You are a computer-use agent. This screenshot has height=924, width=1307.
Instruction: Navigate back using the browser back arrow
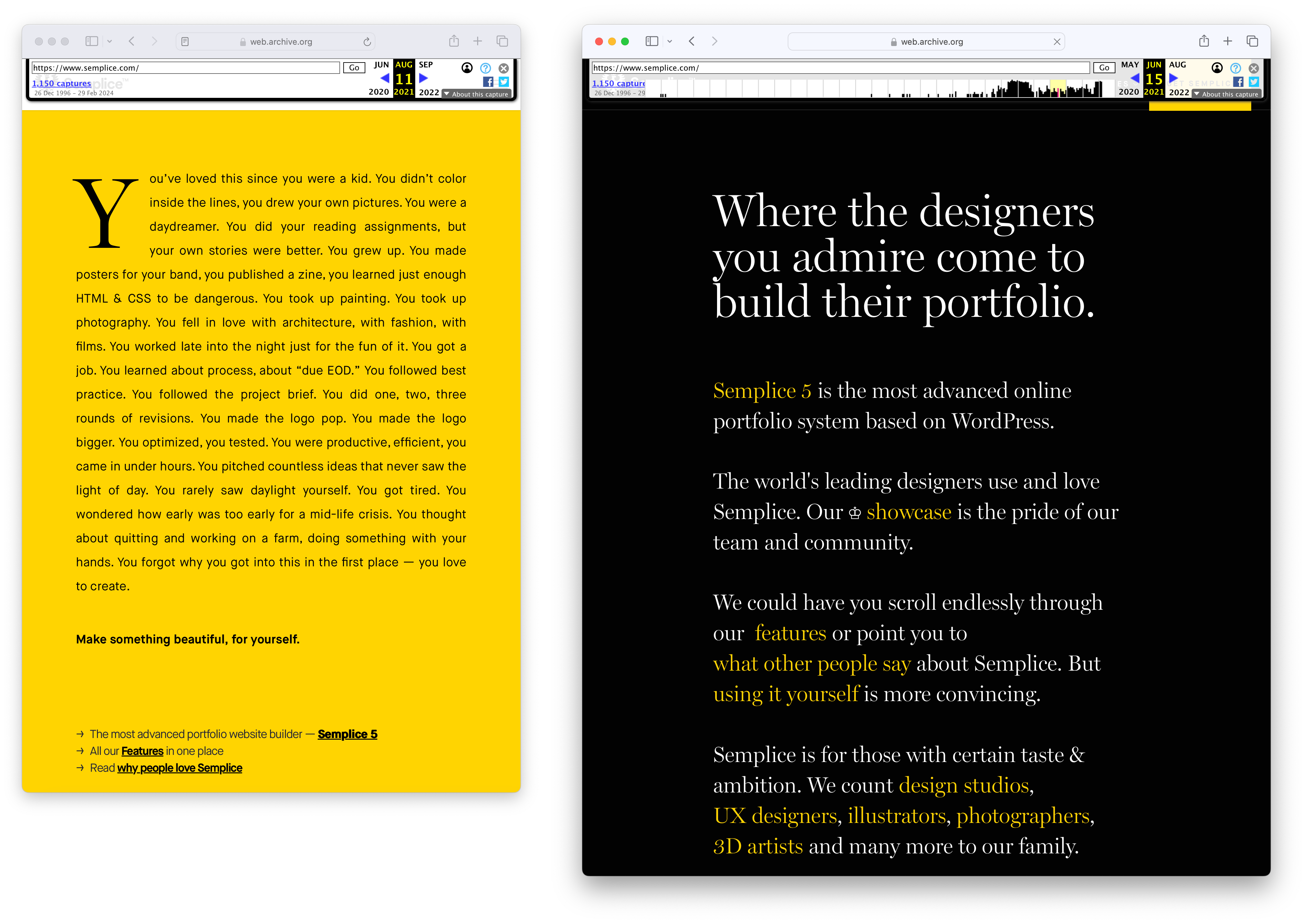pyautogui.click(x=132, y=41)
